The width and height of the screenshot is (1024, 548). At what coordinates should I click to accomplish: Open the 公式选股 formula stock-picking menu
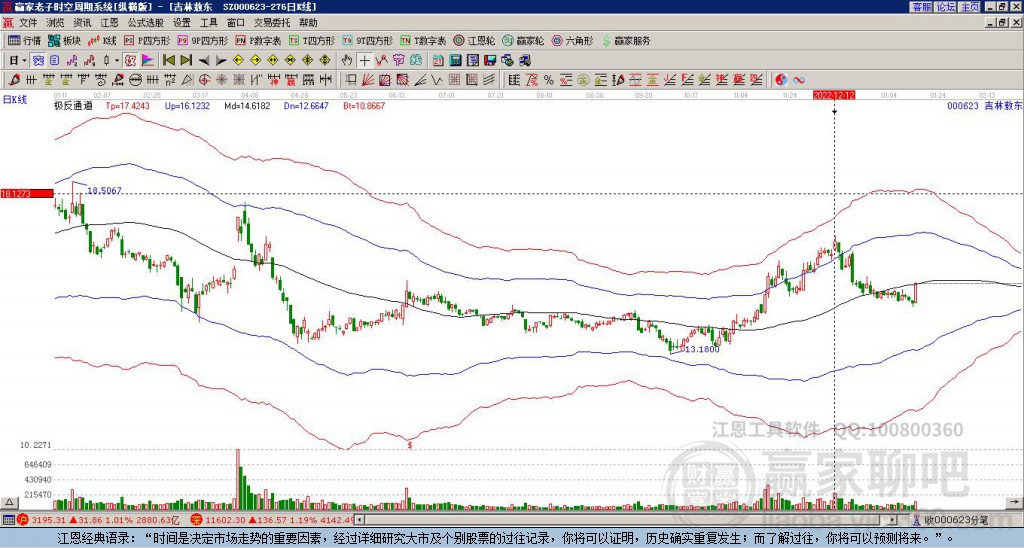[x=146, y=22]
